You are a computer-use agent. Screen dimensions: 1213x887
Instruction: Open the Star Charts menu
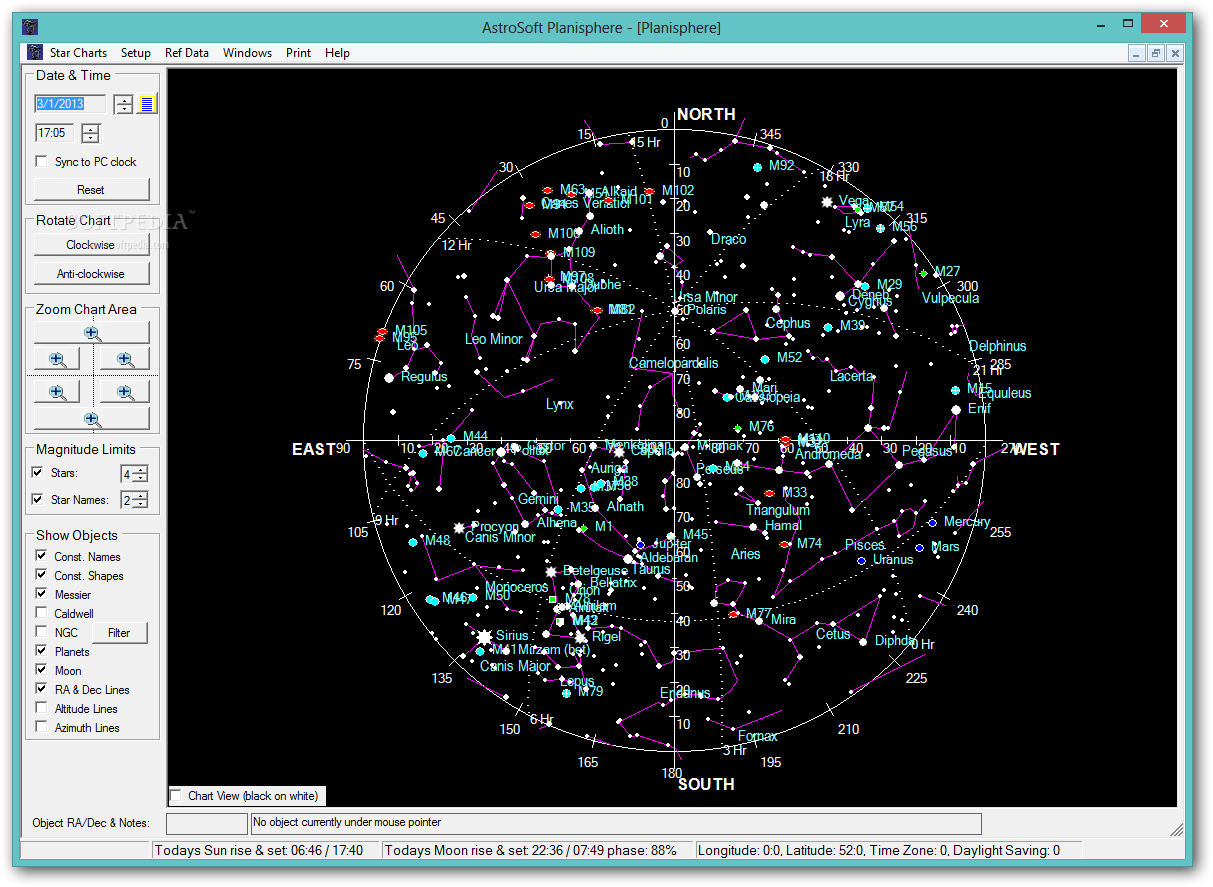[79, 53]
